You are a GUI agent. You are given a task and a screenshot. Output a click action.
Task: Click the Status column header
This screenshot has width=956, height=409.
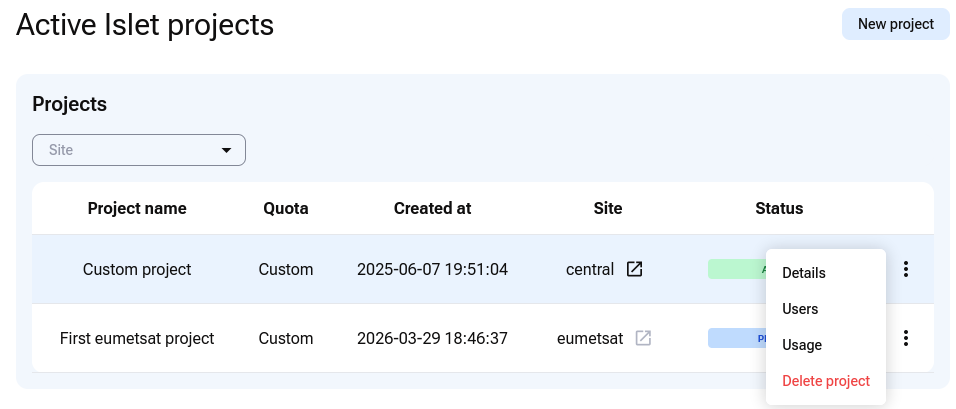pyautogui.click(x=779, y=208)
